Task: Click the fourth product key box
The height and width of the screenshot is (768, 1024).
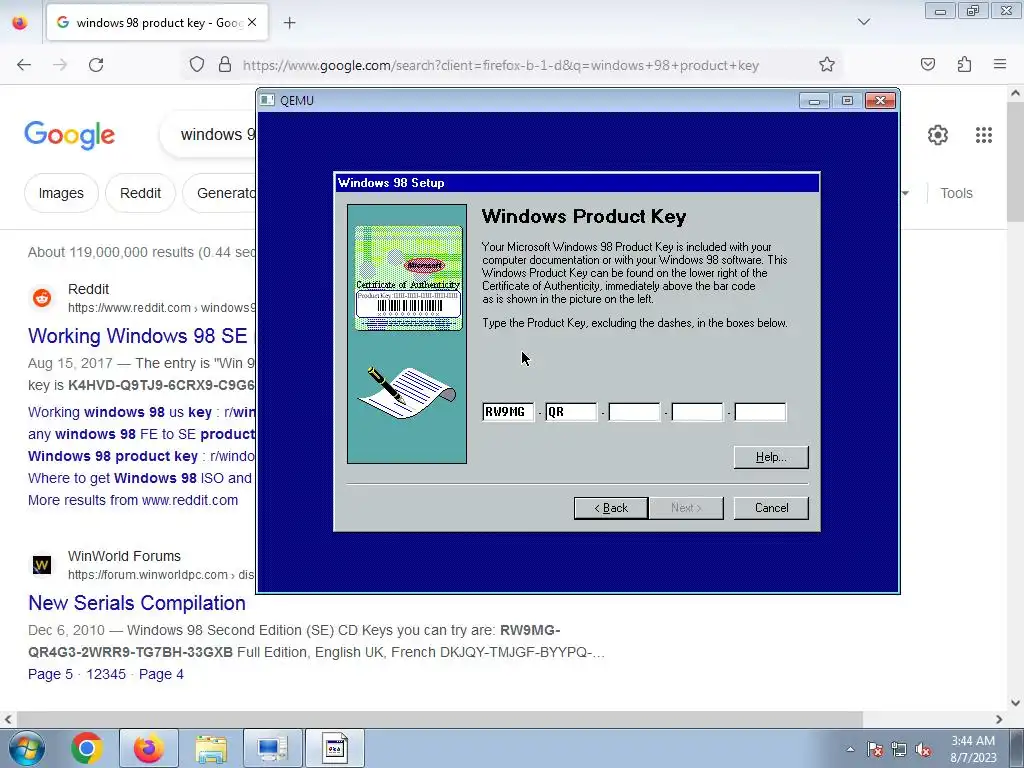Action: coord(697,412)
